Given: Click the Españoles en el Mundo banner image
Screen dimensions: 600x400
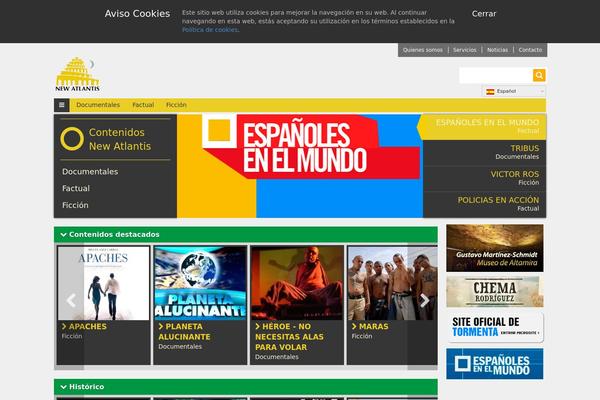Looking at the screenshot, I should 300,166.
